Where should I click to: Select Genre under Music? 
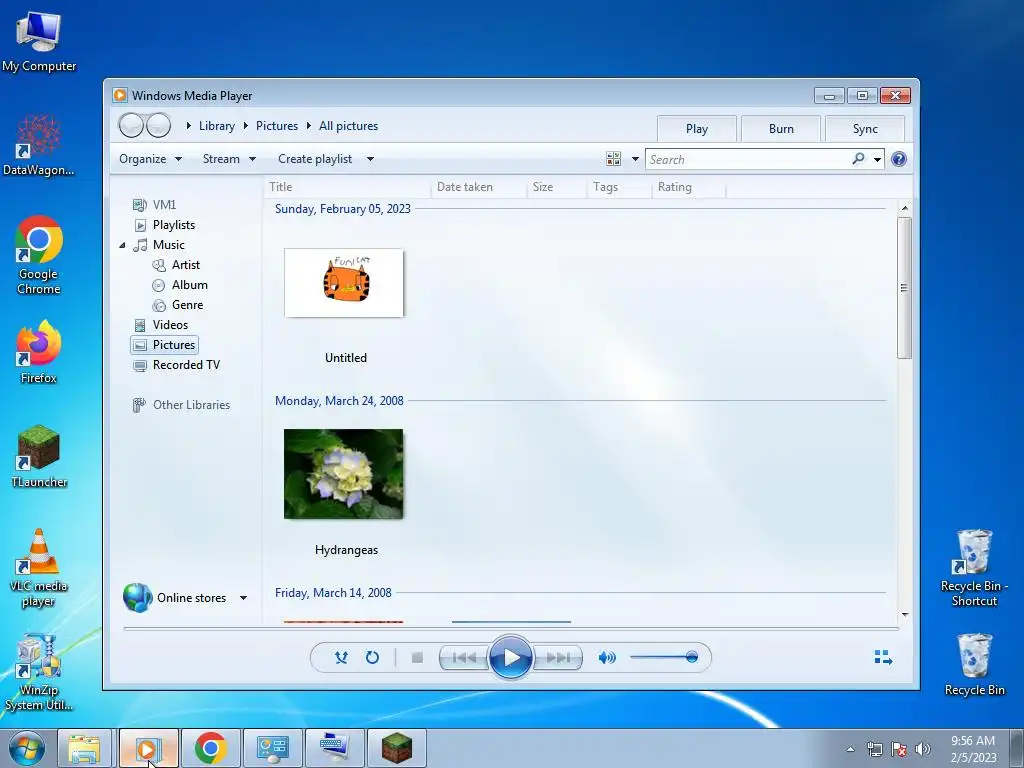(x=178, y=305)
